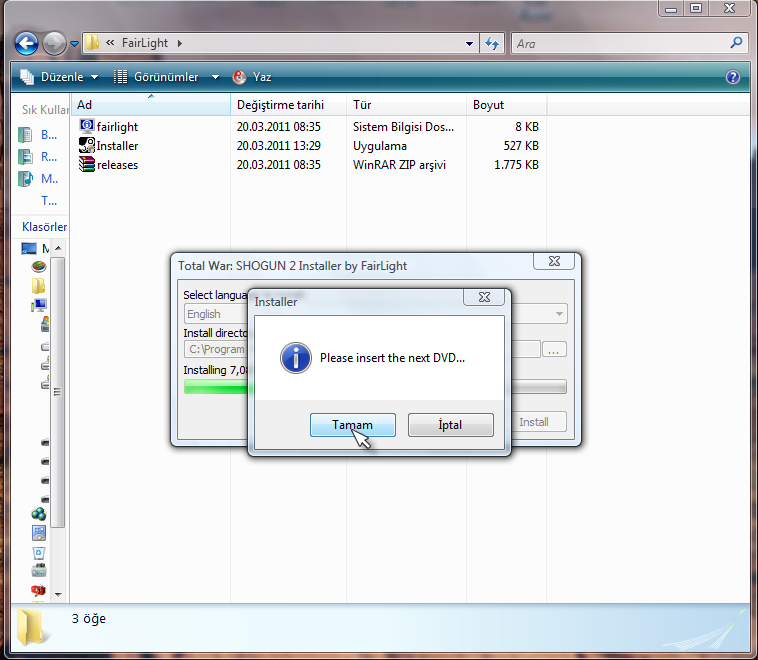
Task: Click the '...' browse directory button
Action: (x=554, y=350)
